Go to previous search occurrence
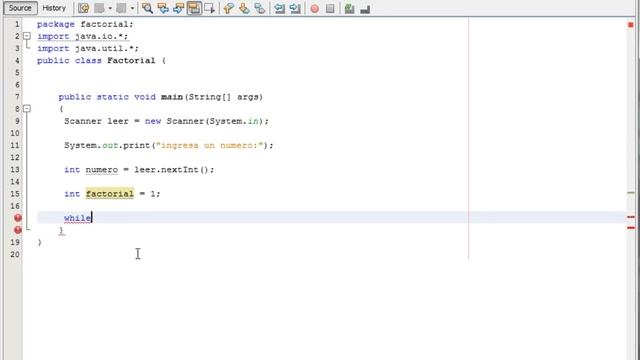This screenshot has width=640, height=360. click(163, 8)
